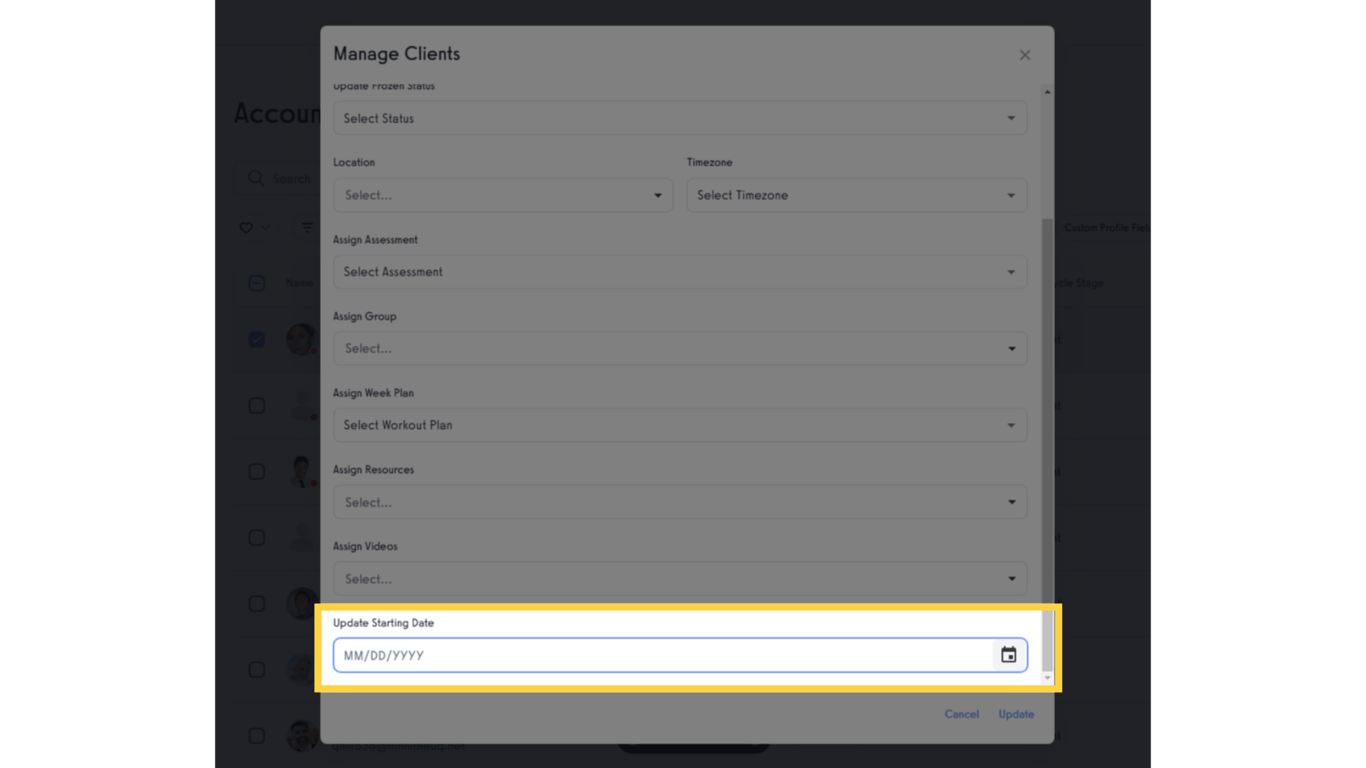1366x768 pixels.
Task: Open the Select Timezone dropdown
Action: [x=856, y=195]
